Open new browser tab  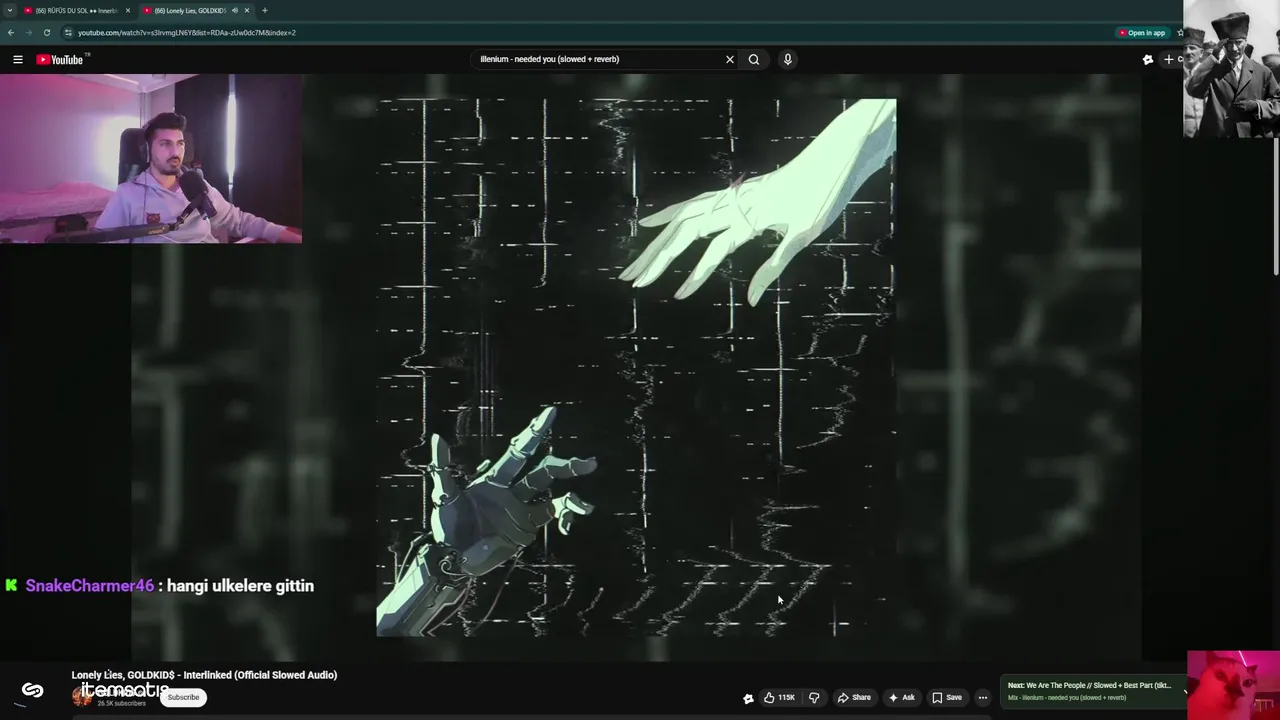point(264,10)
